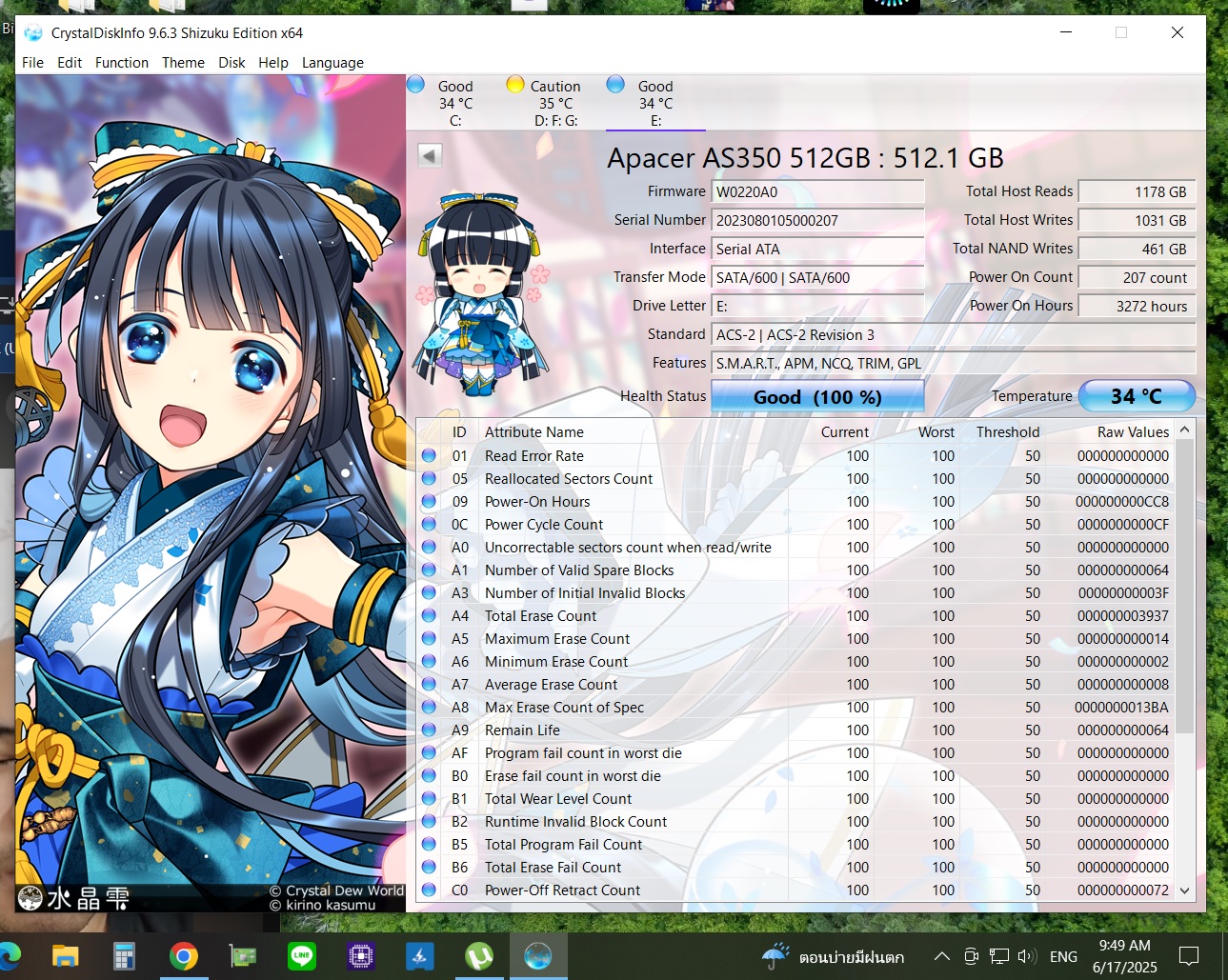
Task: Click the Features field S.M.A.R.T., APM, NCQ
Action: pos(954,363)
